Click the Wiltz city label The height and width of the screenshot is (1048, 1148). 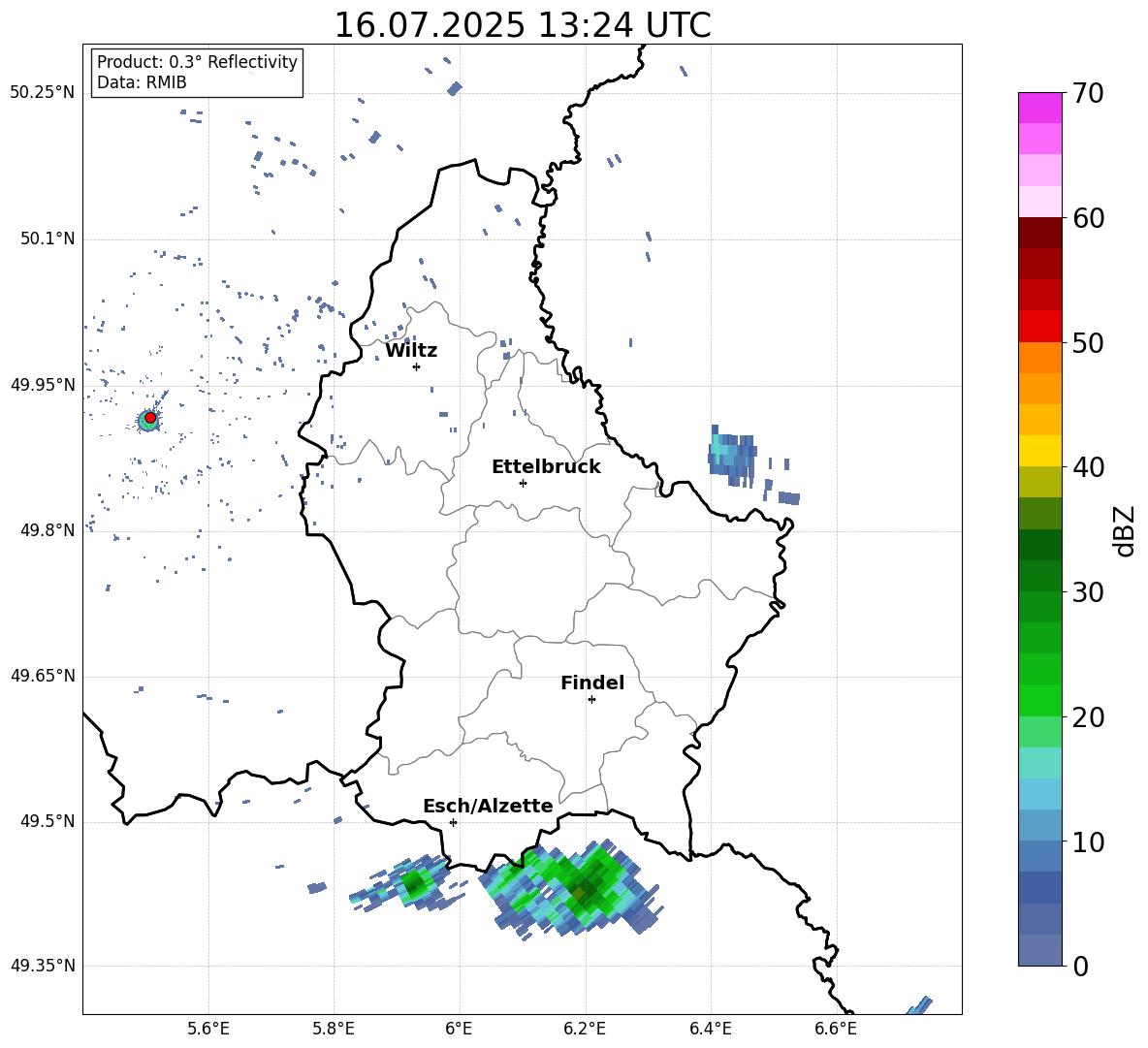point(411,351)
